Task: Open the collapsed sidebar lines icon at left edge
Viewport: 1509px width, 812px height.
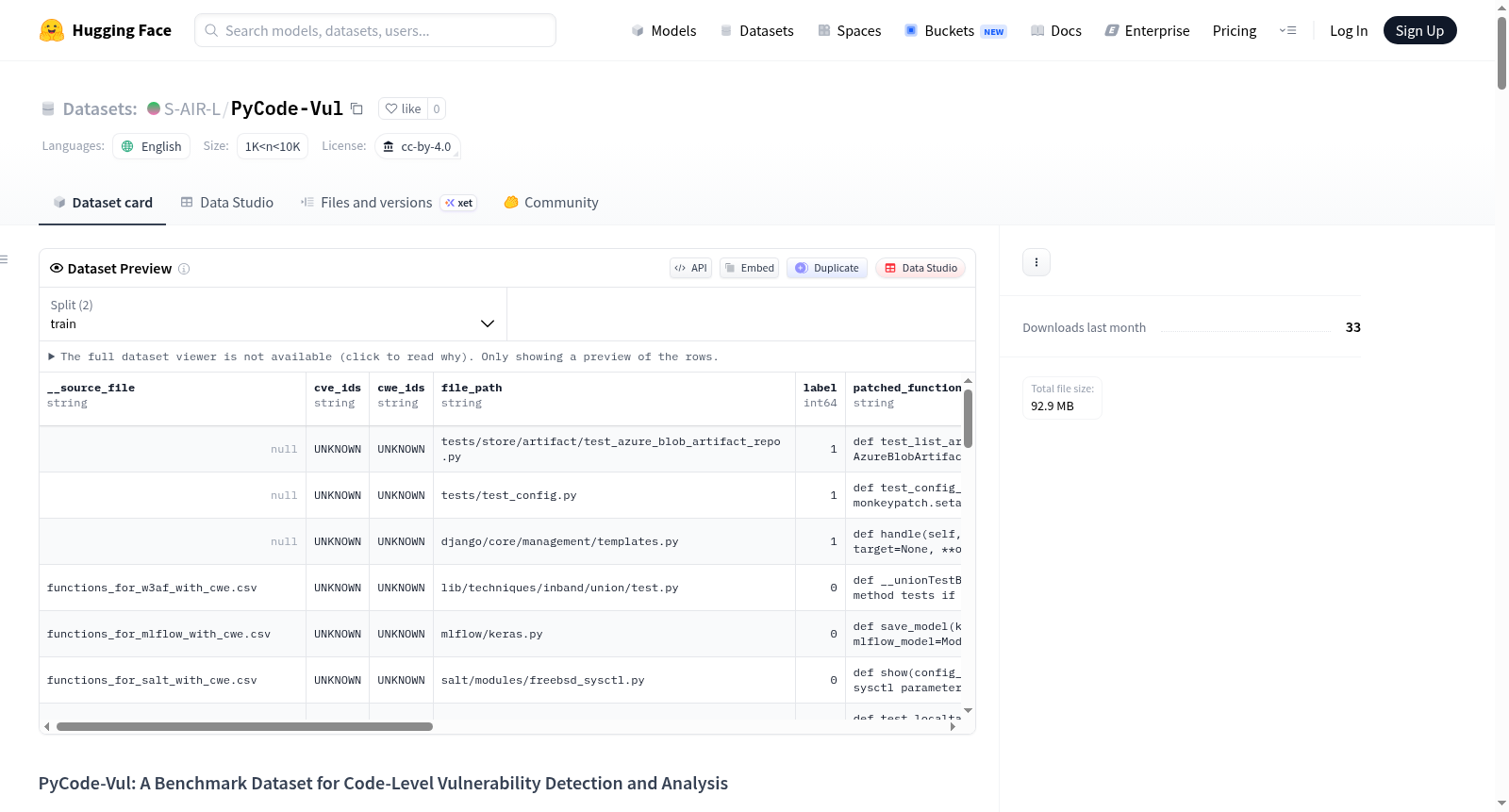Action: [x=4, y=259]
